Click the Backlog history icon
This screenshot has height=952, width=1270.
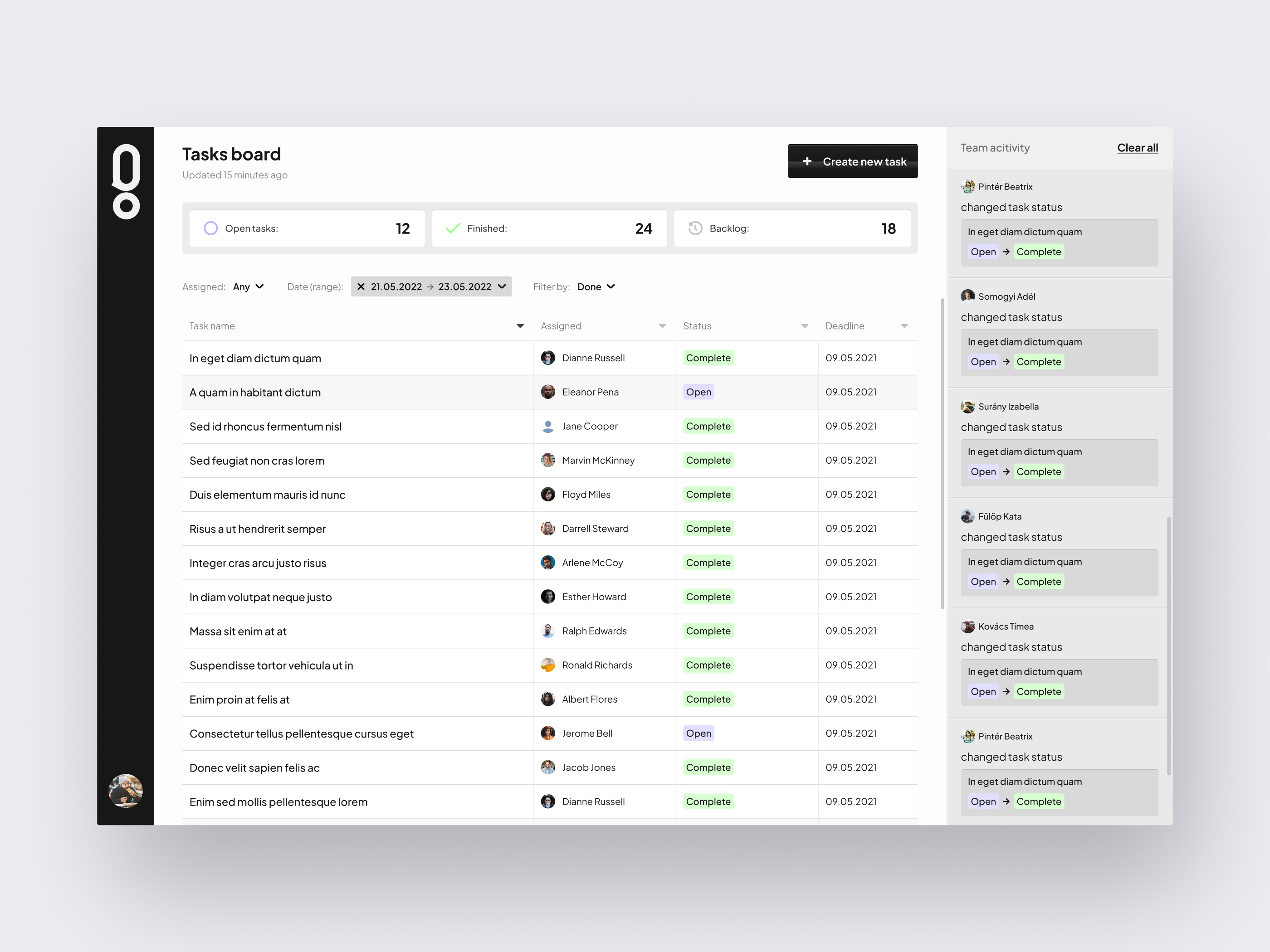click(695, 228)
